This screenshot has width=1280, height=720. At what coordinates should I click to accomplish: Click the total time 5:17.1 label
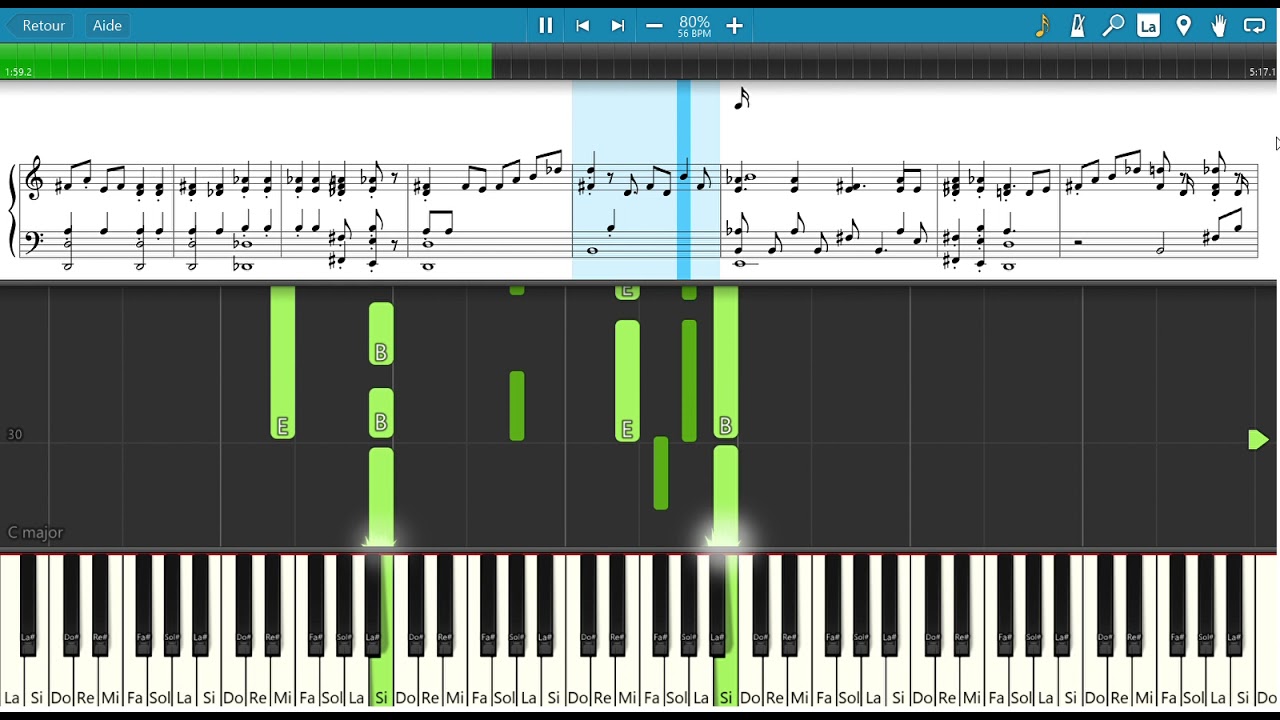(x=1262, y=72)
